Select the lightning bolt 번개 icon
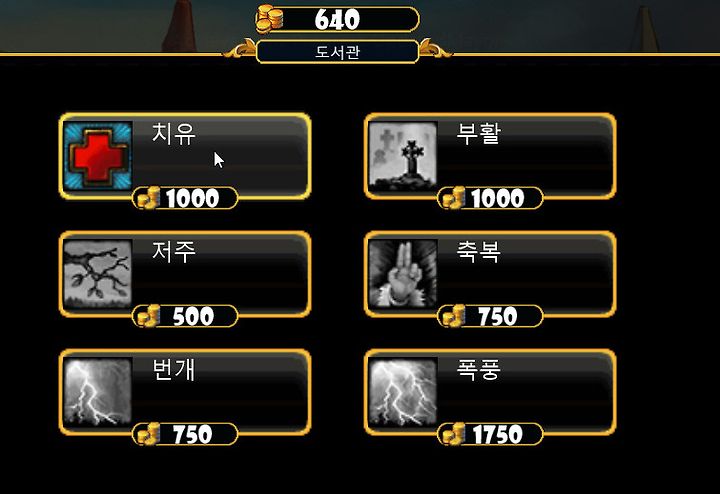Viewport: 720px width, 494px height. click(x=98, y=392)
